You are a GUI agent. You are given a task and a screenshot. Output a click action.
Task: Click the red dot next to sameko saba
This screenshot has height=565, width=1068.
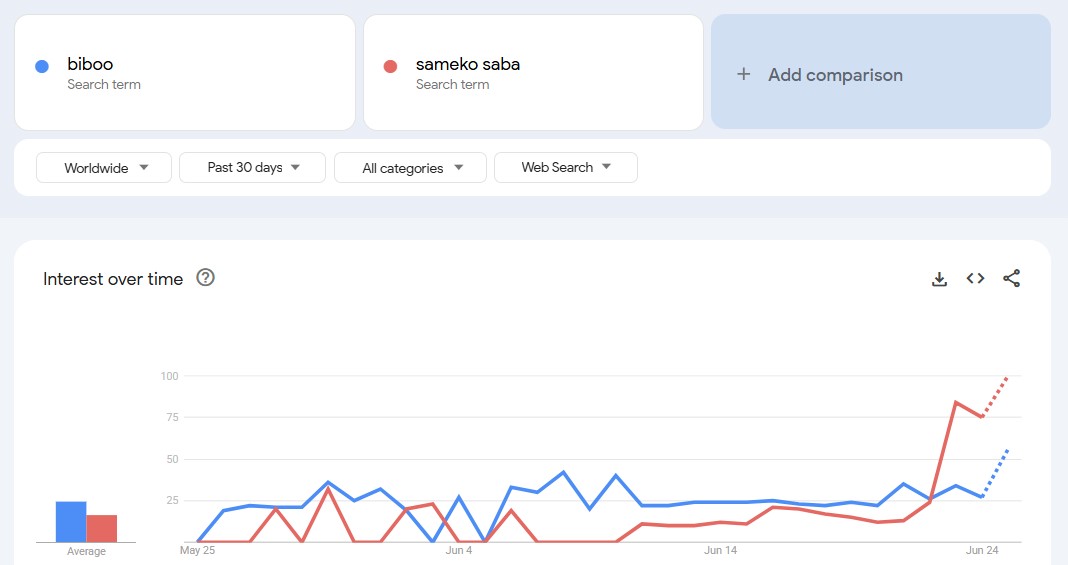tap(390, 66)
